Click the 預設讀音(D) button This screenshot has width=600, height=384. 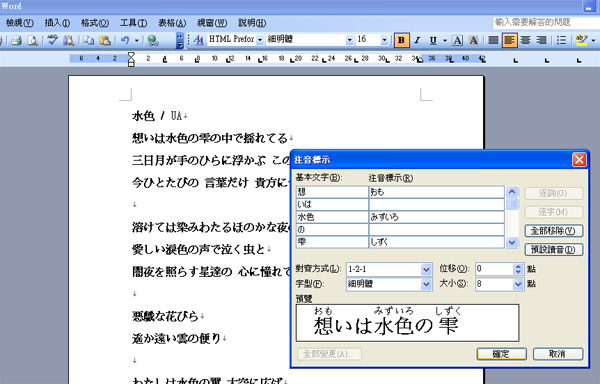(x=553, y=250)
